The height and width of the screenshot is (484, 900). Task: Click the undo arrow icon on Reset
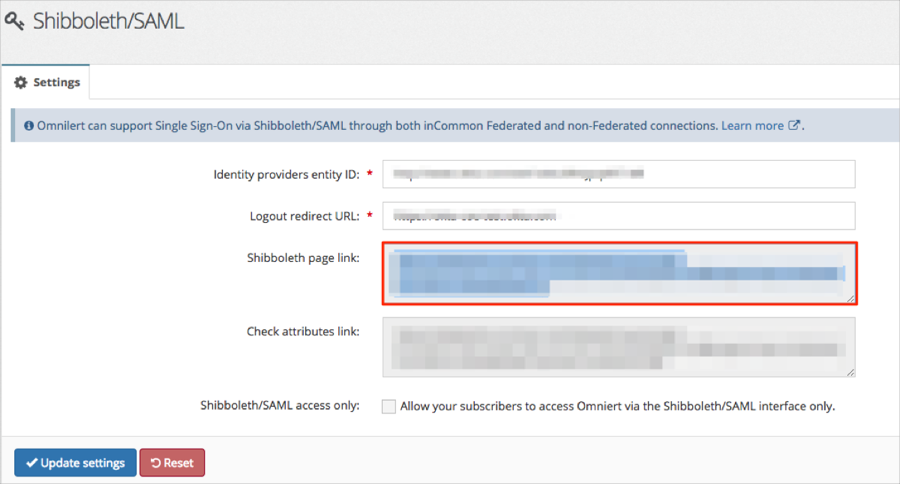155,463
